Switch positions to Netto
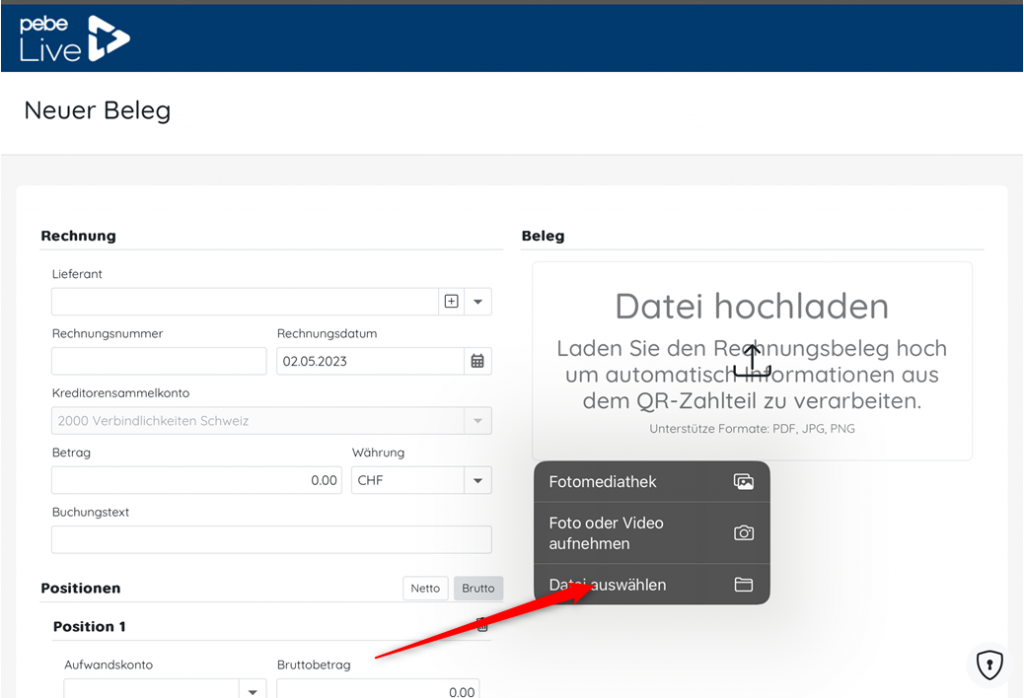 click(x=425, y=588)
